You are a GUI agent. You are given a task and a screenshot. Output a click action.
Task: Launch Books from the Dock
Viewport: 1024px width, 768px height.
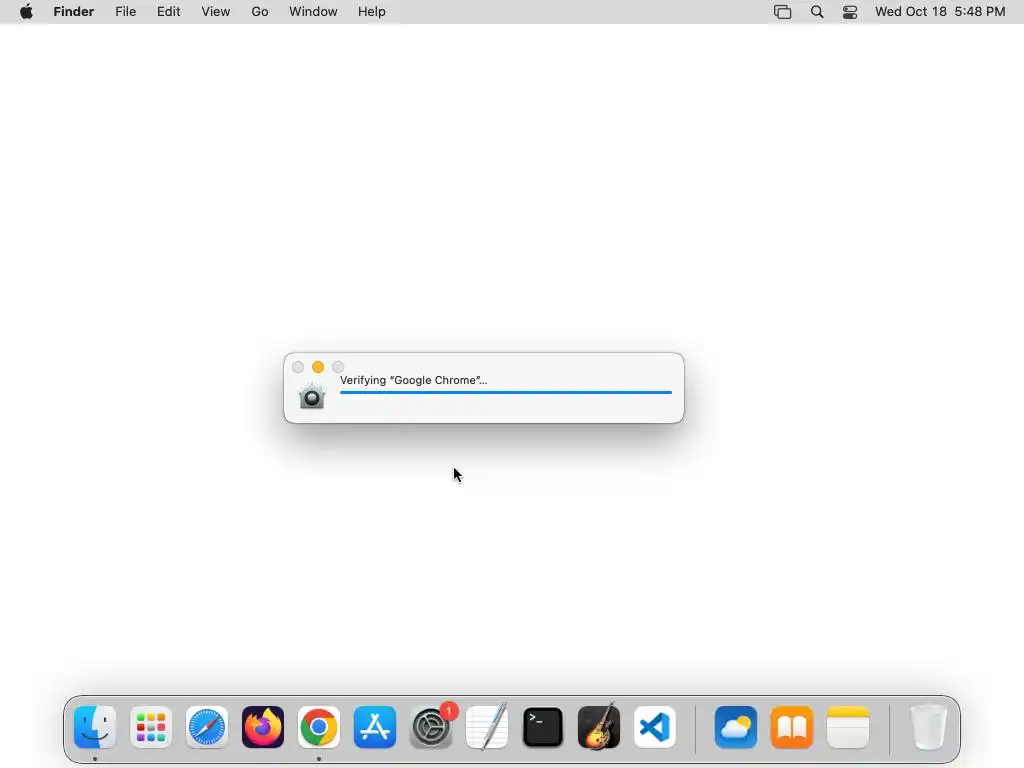[792, 727]
